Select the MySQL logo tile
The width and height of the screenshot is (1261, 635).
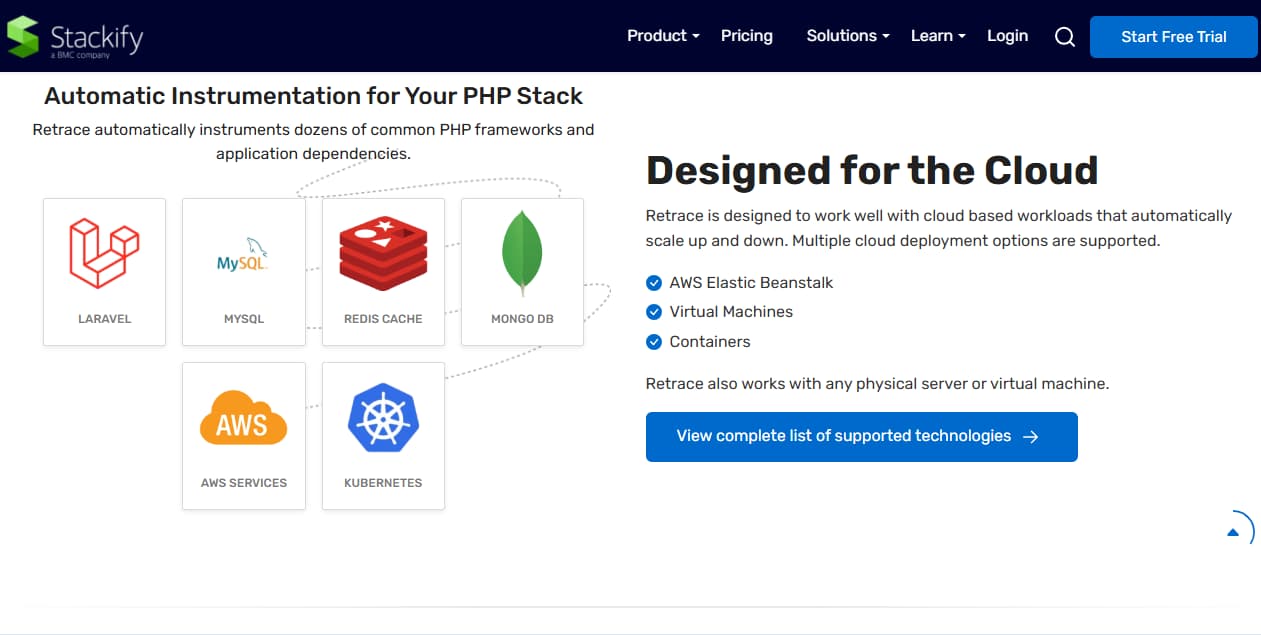[243, 271]
